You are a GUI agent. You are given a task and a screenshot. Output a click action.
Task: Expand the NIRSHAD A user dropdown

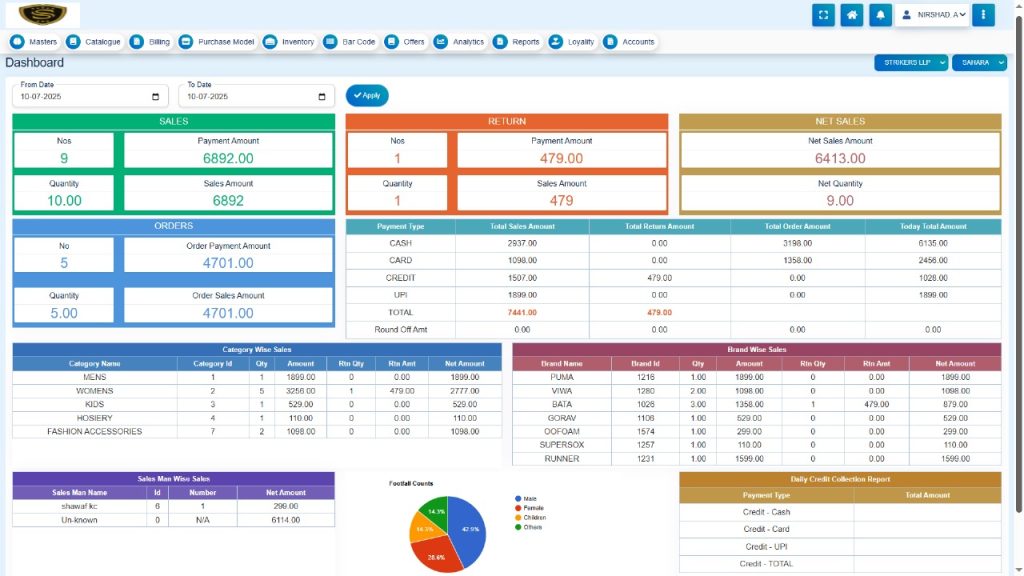click(x=933, y=15)
